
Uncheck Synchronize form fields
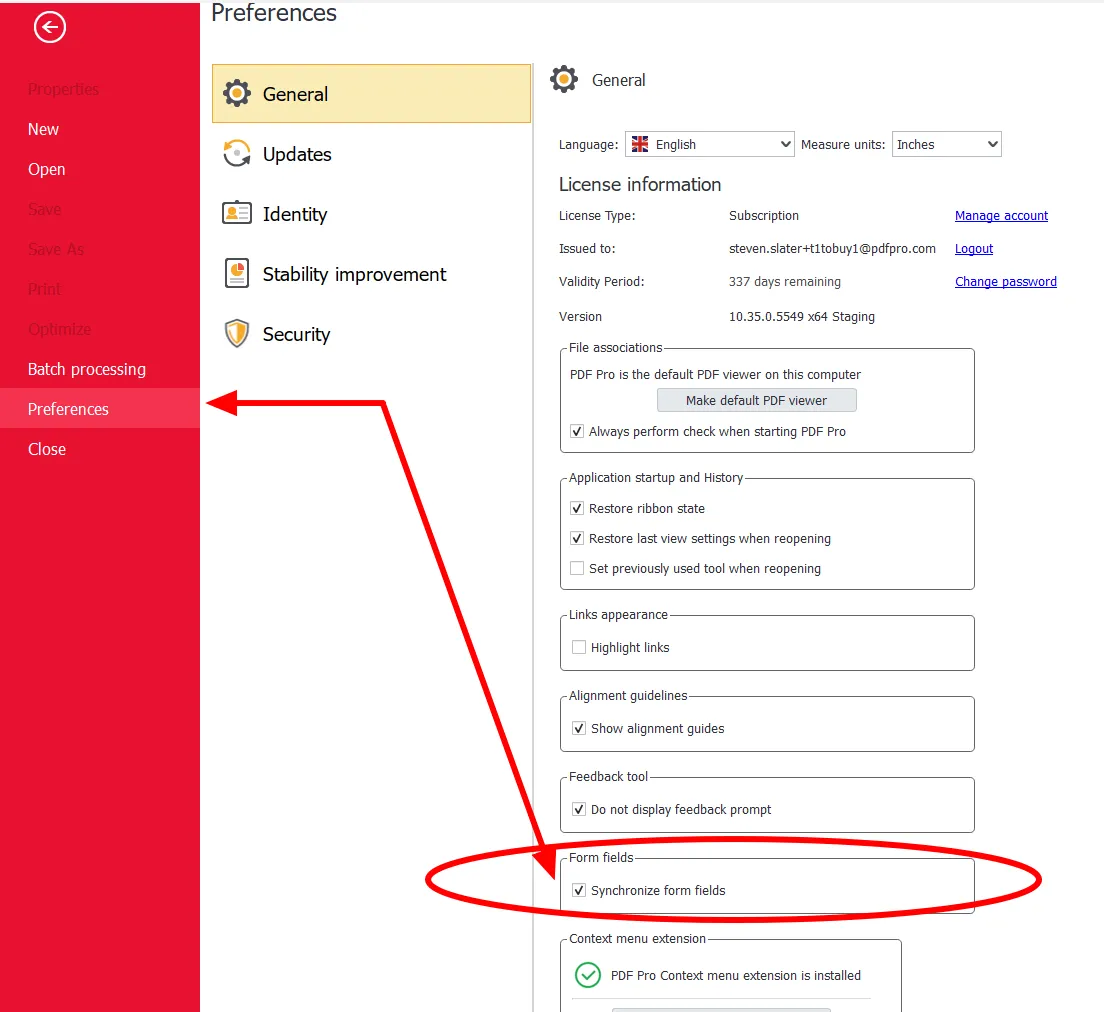579,890
